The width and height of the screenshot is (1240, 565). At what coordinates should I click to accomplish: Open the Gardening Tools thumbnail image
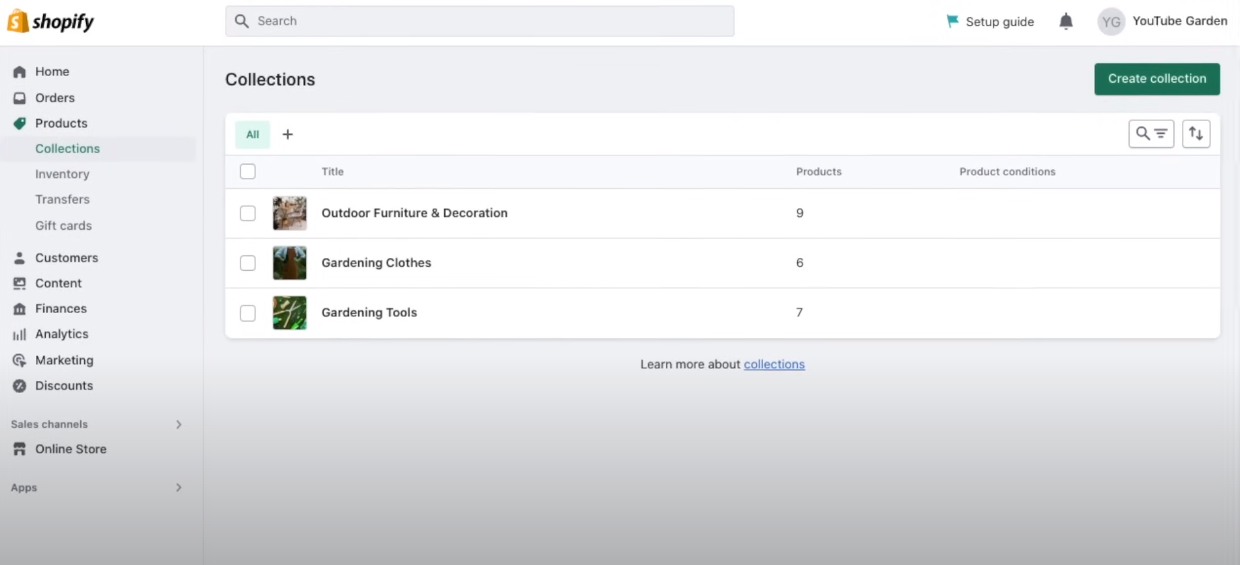(290, 313)
